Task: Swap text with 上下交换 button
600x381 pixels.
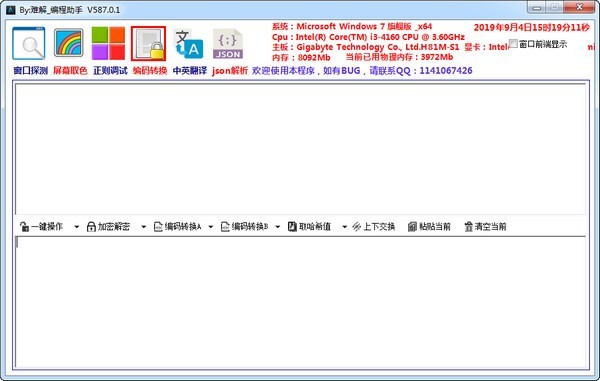Action: 373,227
